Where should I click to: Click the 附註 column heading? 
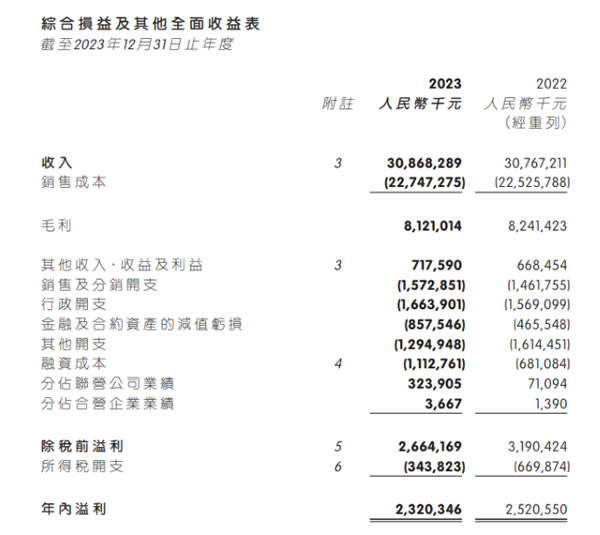tap(338, 104)
